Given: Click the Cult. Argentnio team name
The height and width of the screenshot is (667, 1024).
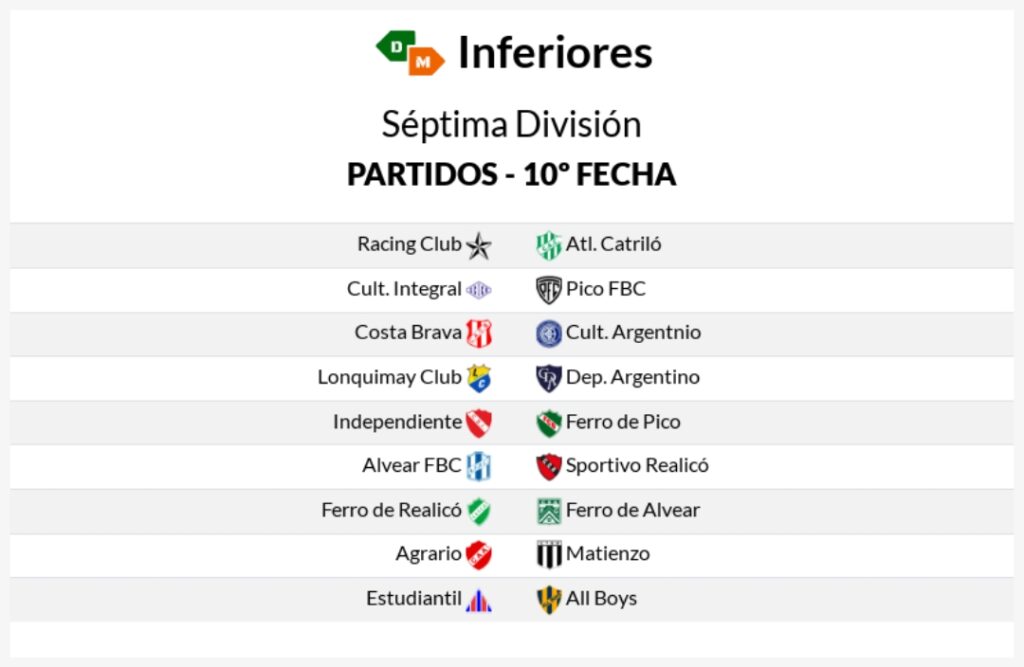Looking at the screenshot, I should tap(633, 332).
